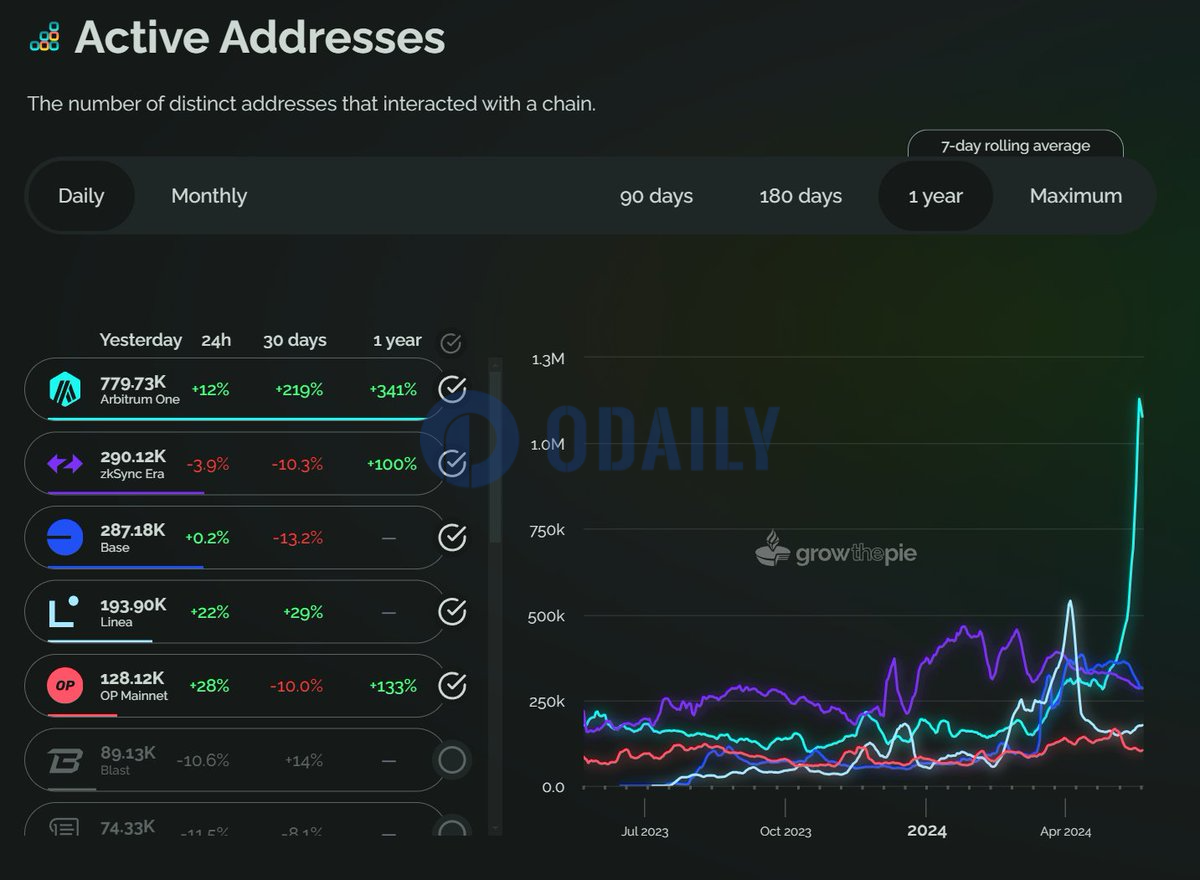This screenshot has width=1200, height=880.
Task: Click the Oct 2023 axis marker
Action: pos(785,831)
